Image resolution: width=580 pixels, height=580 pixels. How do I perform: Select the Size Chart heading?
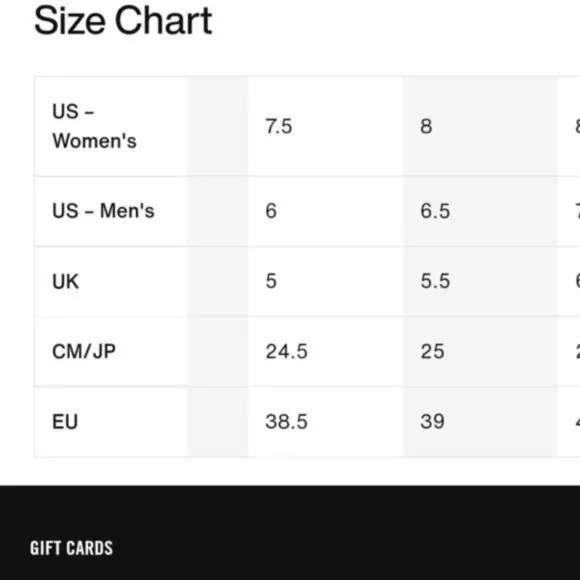[123, 21]
